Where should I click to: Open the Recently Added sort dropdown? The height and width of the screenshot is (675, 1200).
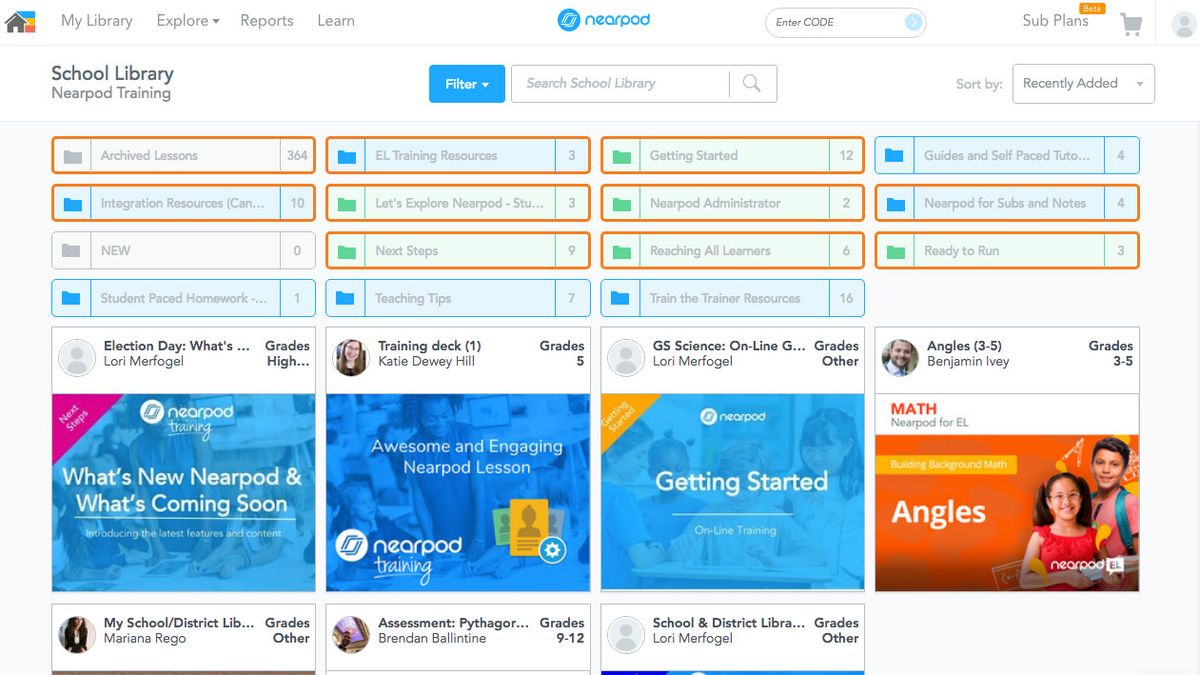(1082, 84)
